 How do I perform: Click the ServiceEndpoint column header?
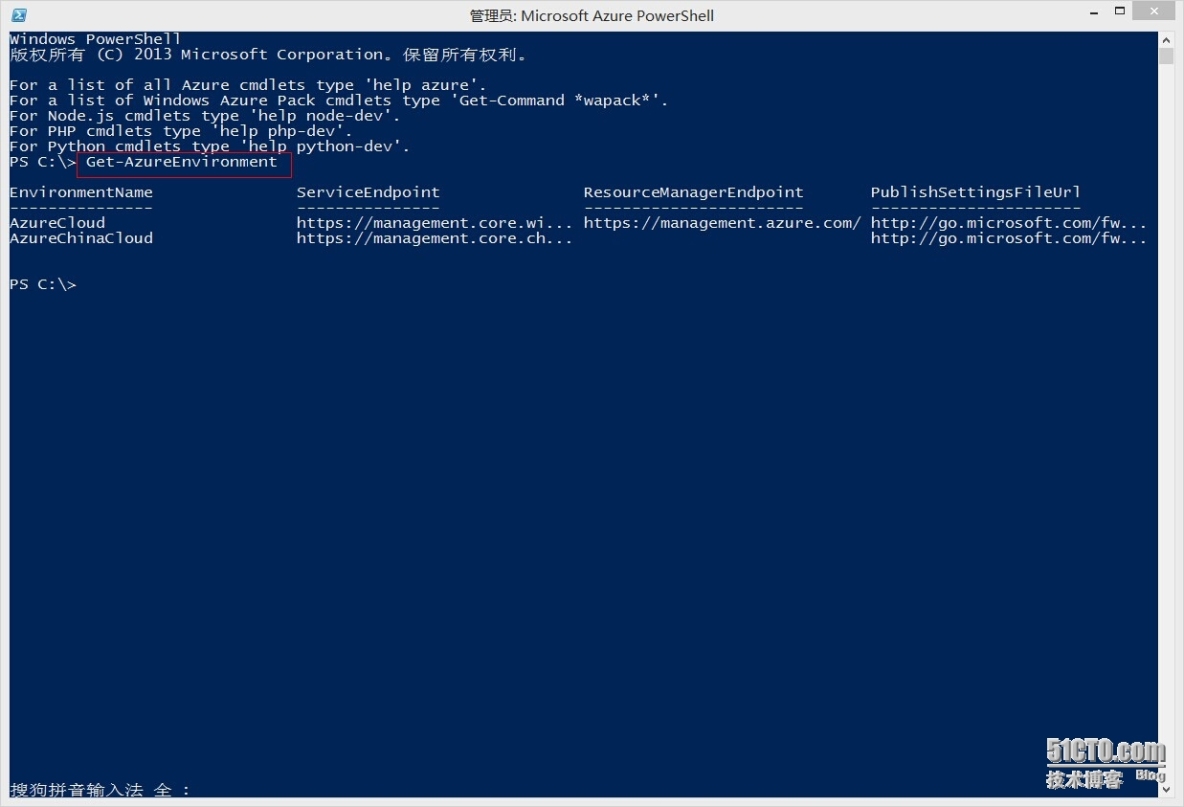coord(368,192)
